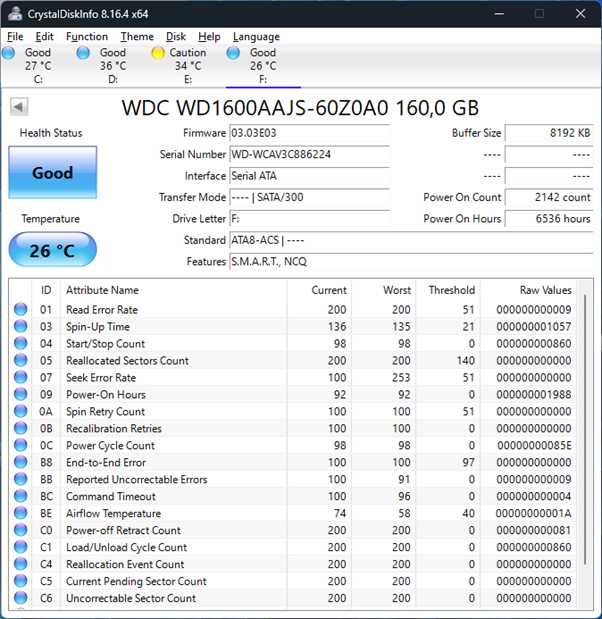The width and height of the screenshot is (602, 619).
Task: Click status orb of Reallocation Event Count row
Action: [21, 564]
